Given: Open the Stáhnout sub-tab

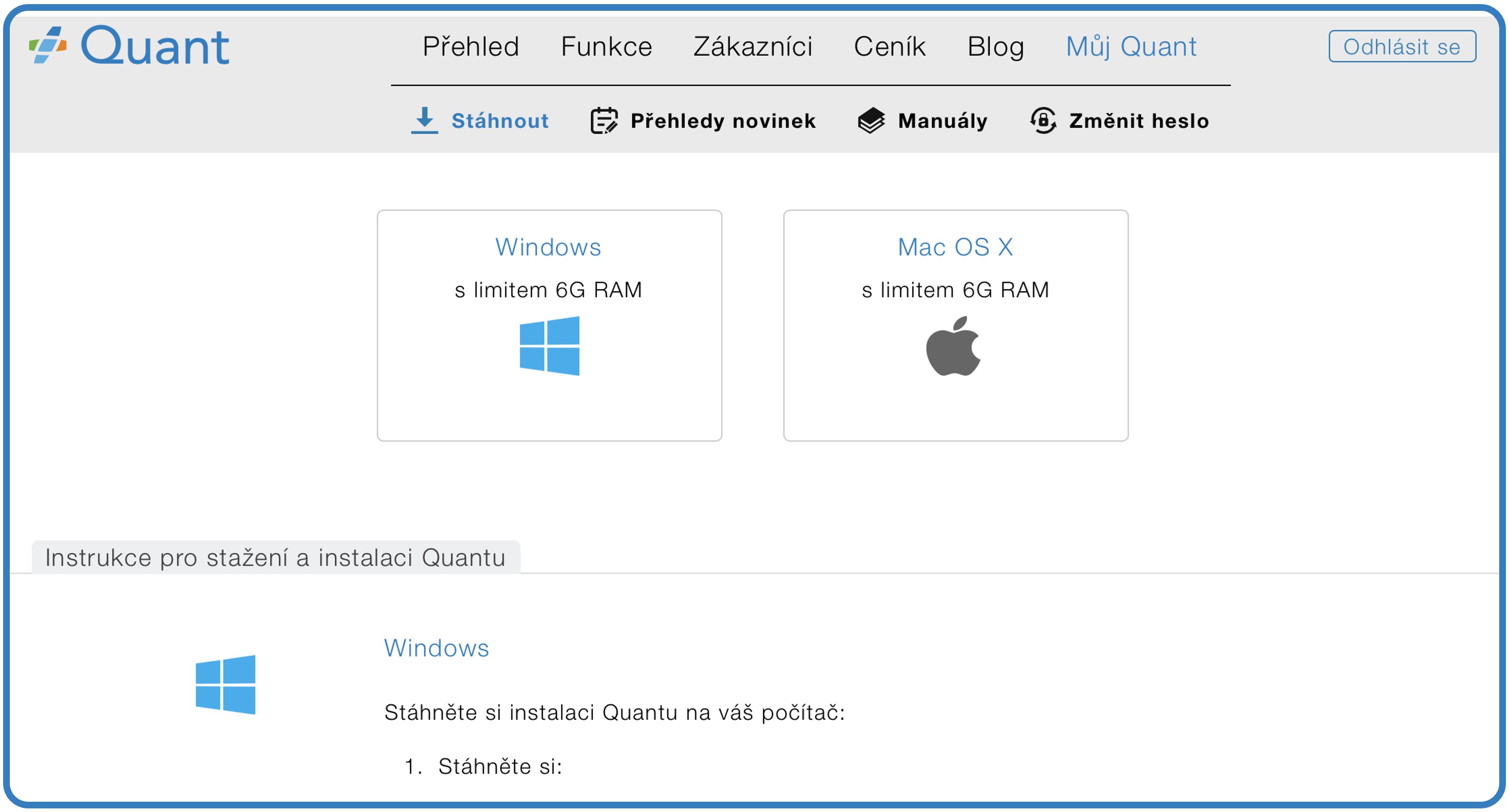Looking at the screenshot, I should tap(500, 121).
